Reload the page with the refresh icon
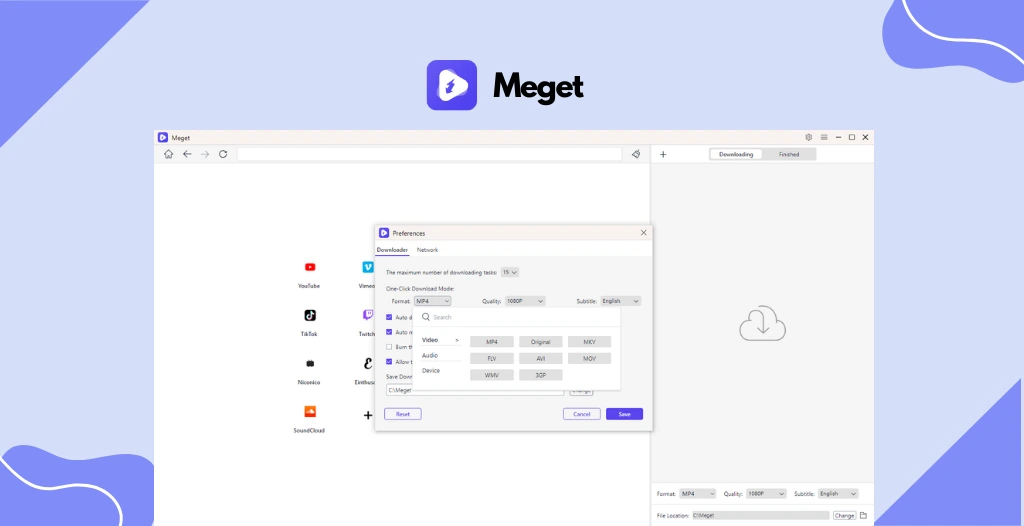 pyautogui.click(x=223, y=154)
